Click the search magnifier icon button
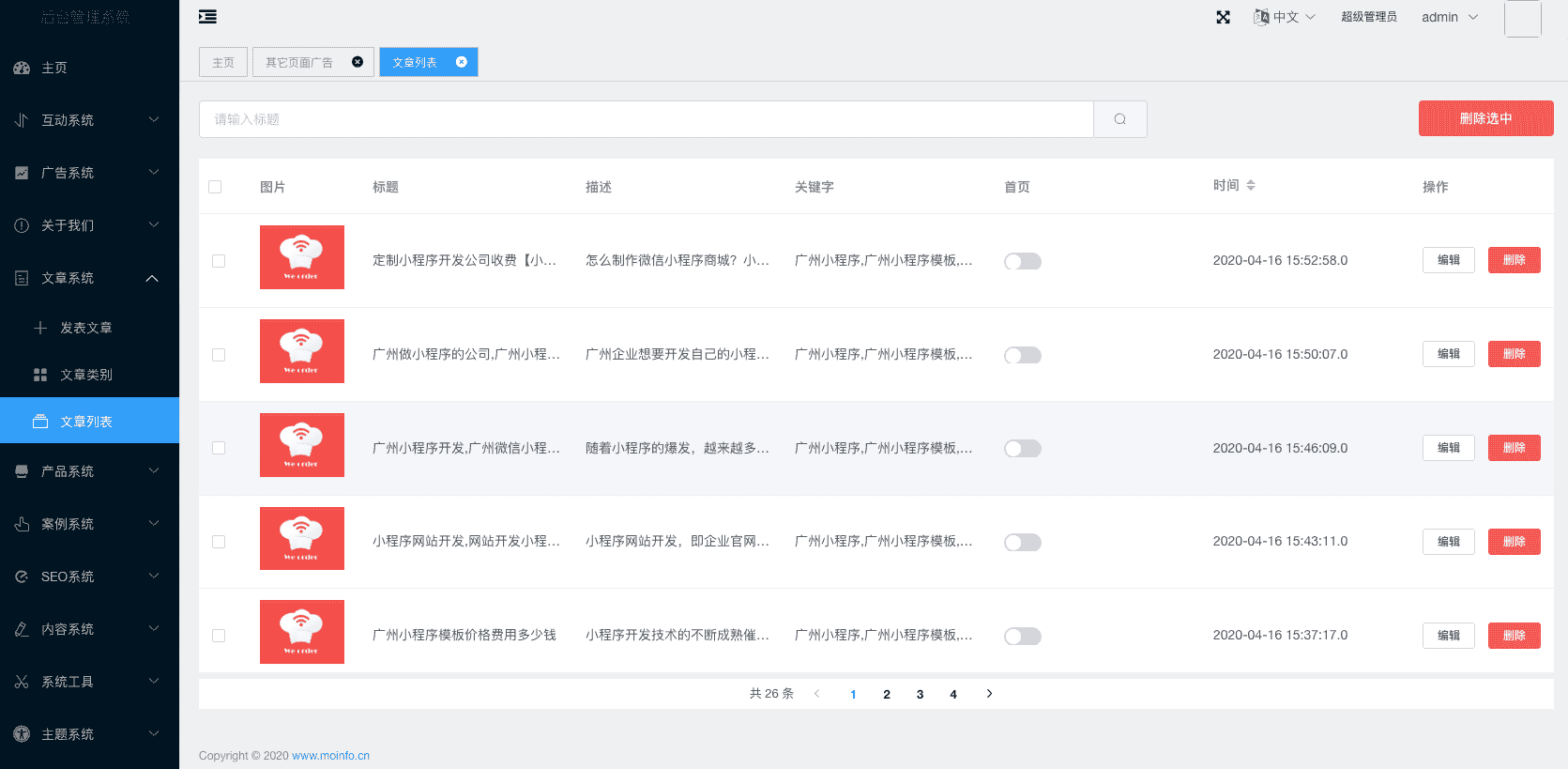1568x769 pixels. pyautogui.click(x=1119, y=119)
